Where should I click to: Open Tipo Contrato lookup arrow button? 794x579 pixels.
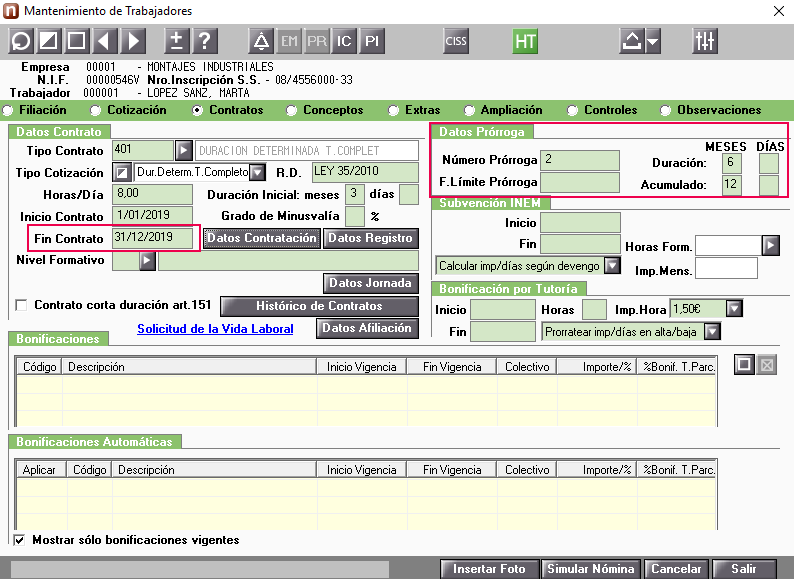184,150
